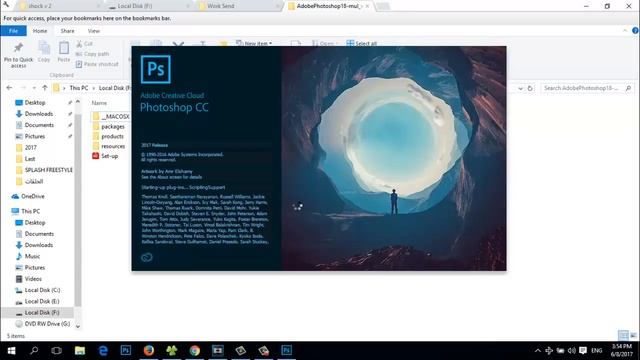
Task: Open File Explorer from the taskbar
Action: coord(80,351)
